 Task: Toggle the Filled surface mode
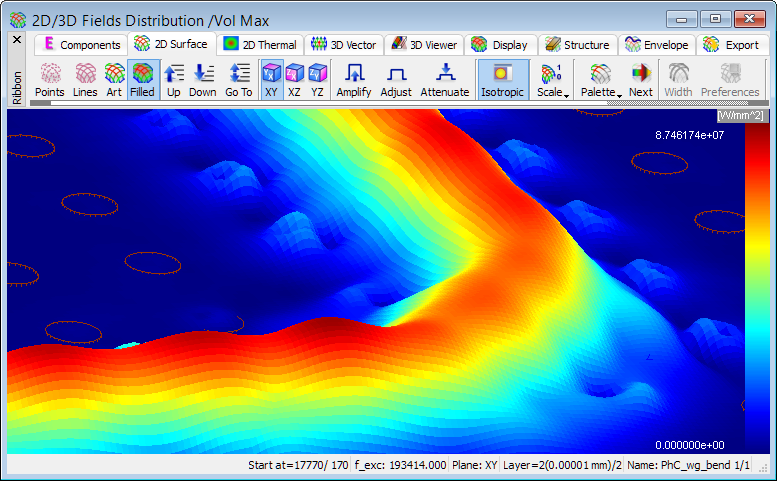tap(142, 80)
